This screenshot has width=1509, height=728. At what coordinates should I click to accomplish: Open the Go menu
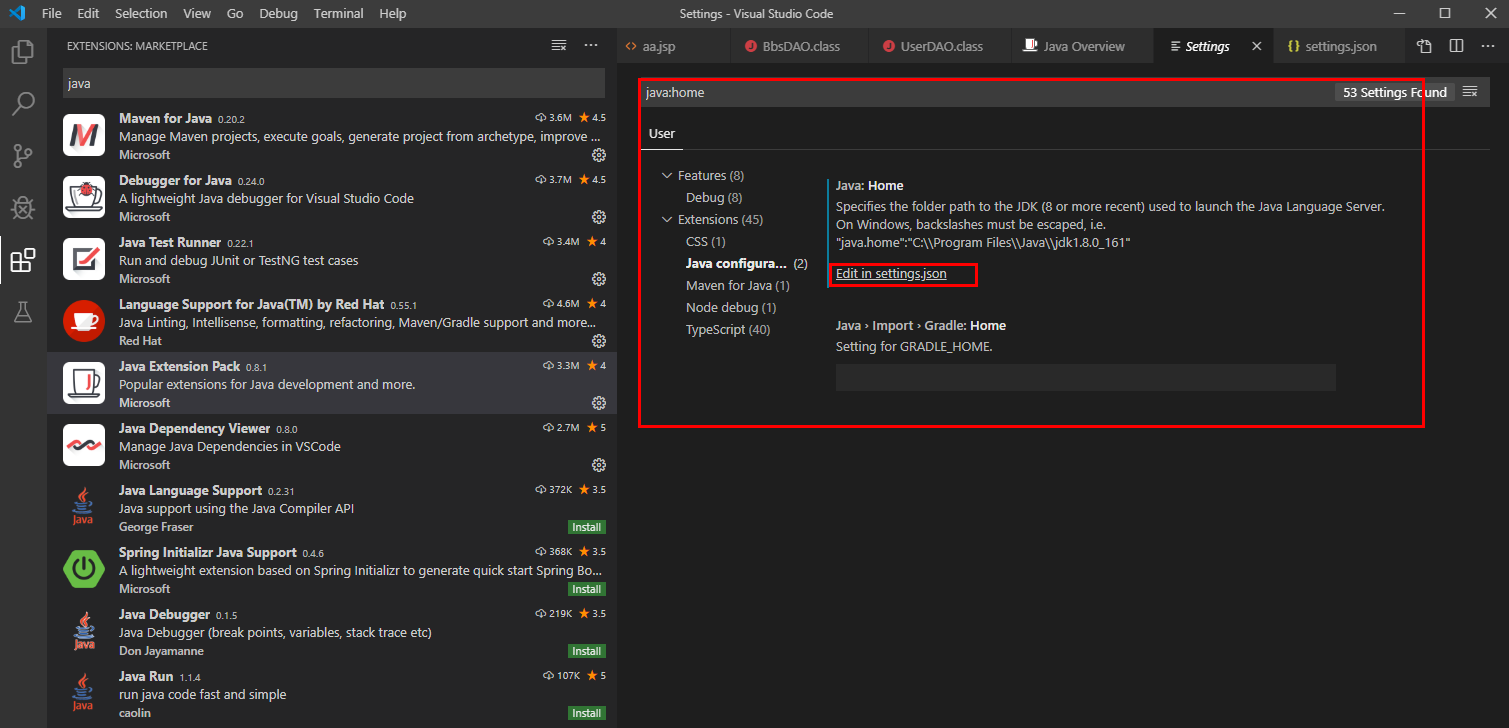(235, 13)
